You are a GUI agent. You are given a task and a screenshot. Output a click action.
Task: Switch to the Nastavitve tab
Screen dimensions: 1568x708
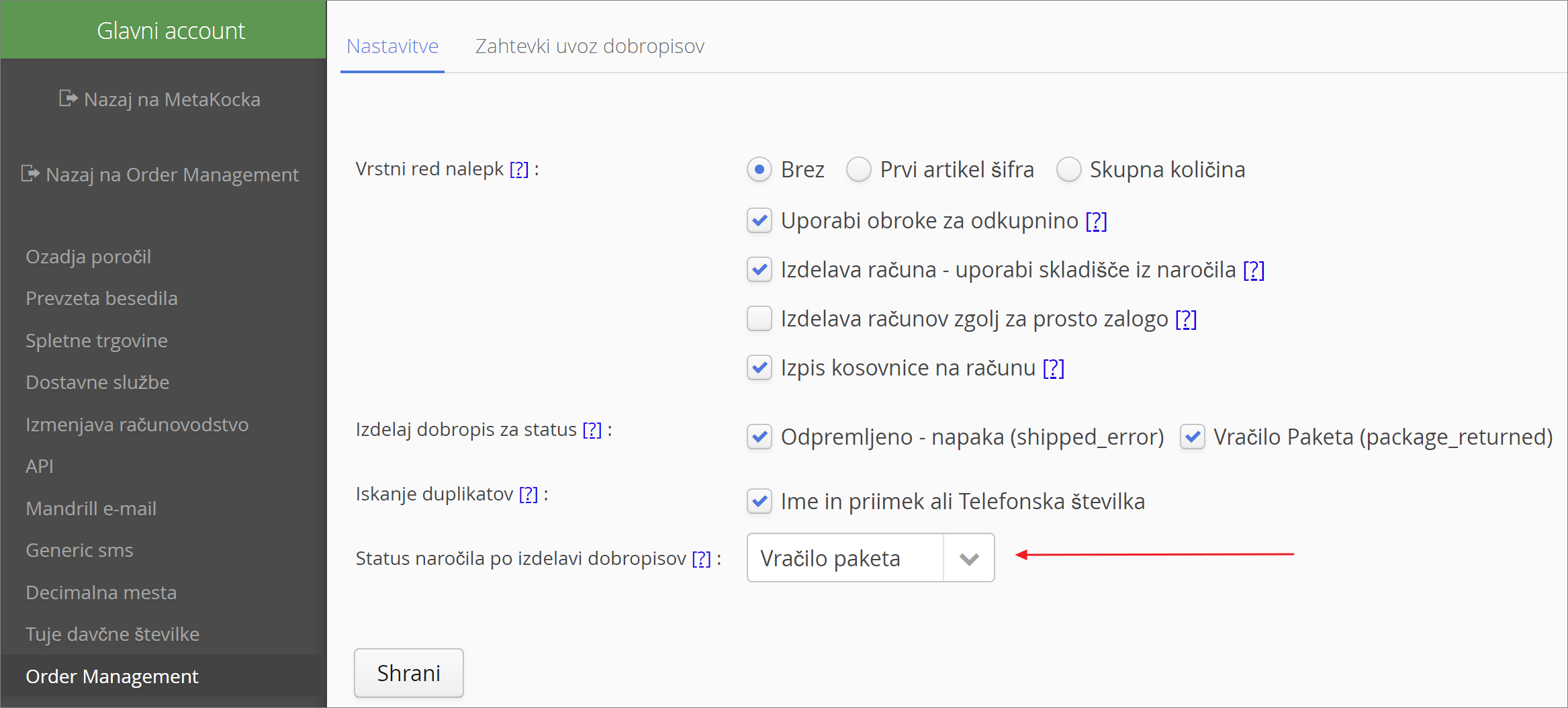pyautogui.click(x=392, y=46)
